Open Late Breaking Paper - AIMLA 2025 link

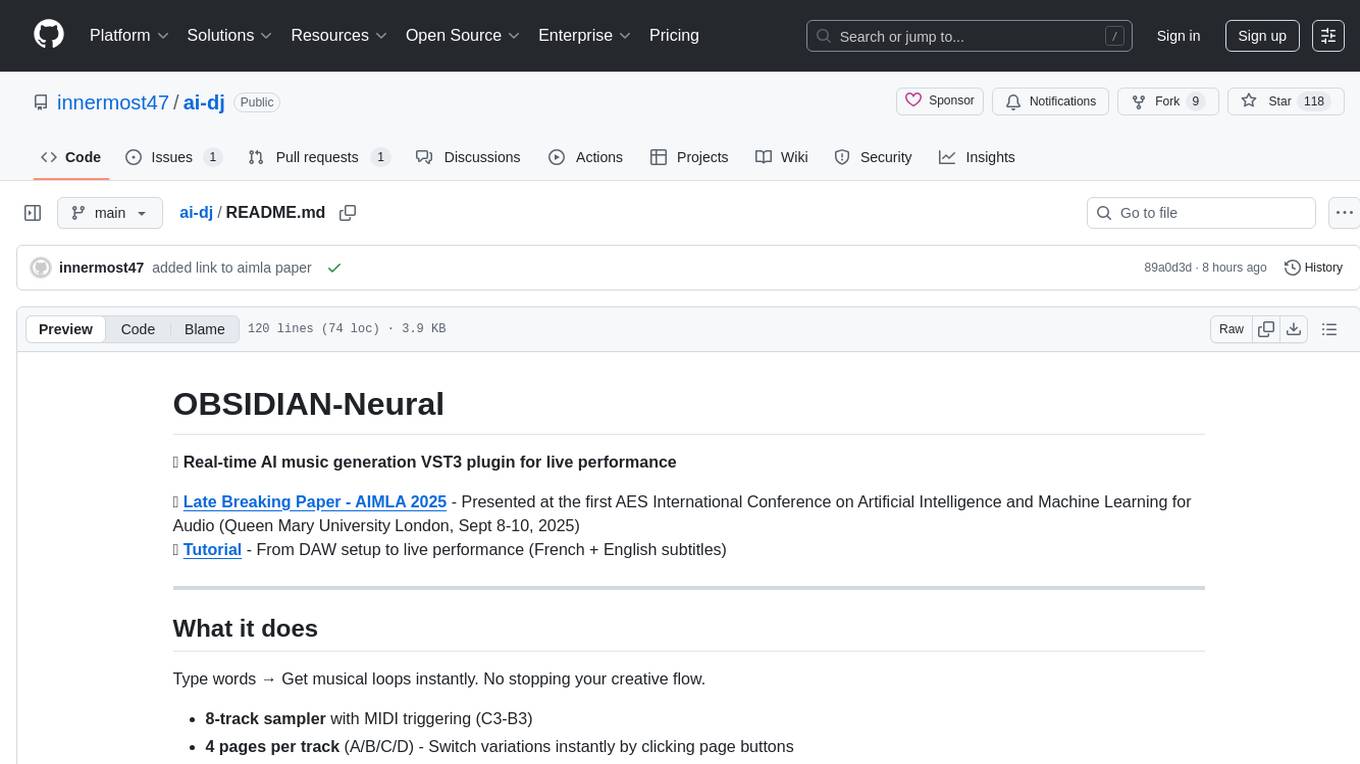coord(315,502)
